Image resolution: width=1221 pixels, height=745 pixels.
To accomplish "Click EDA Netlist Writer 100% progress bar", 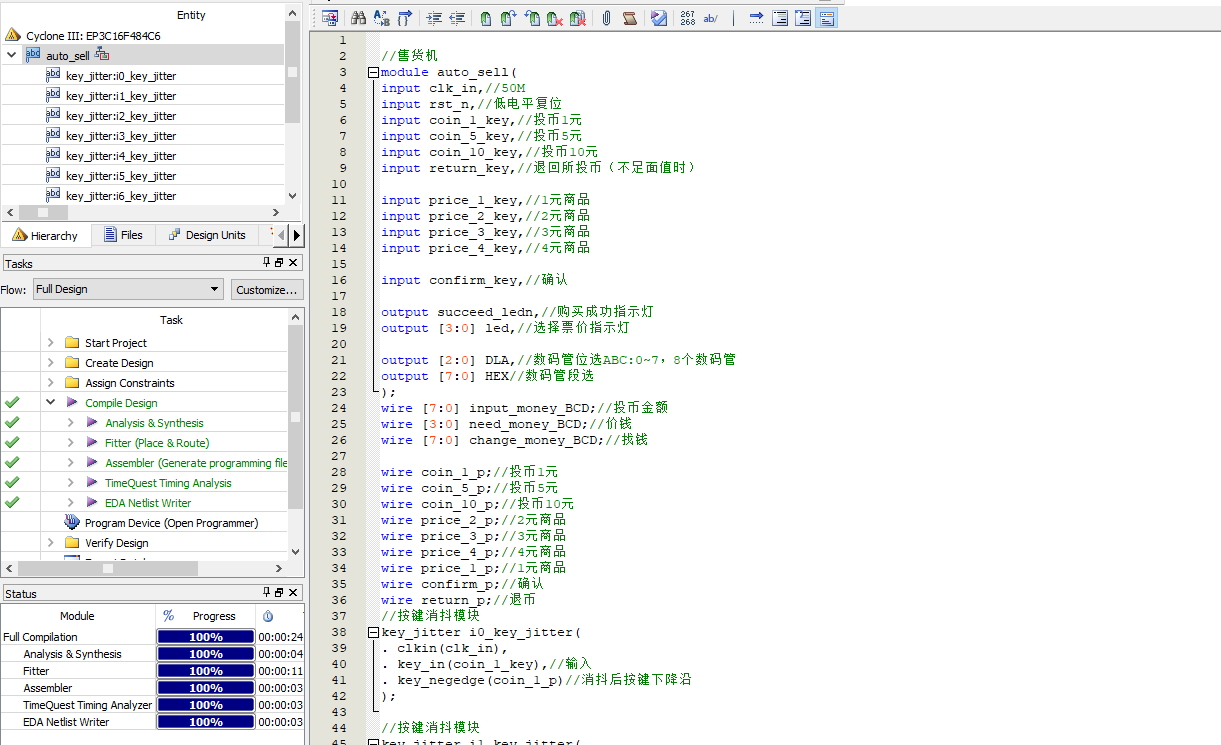I will pyautogui.click(x=206, y=722).
